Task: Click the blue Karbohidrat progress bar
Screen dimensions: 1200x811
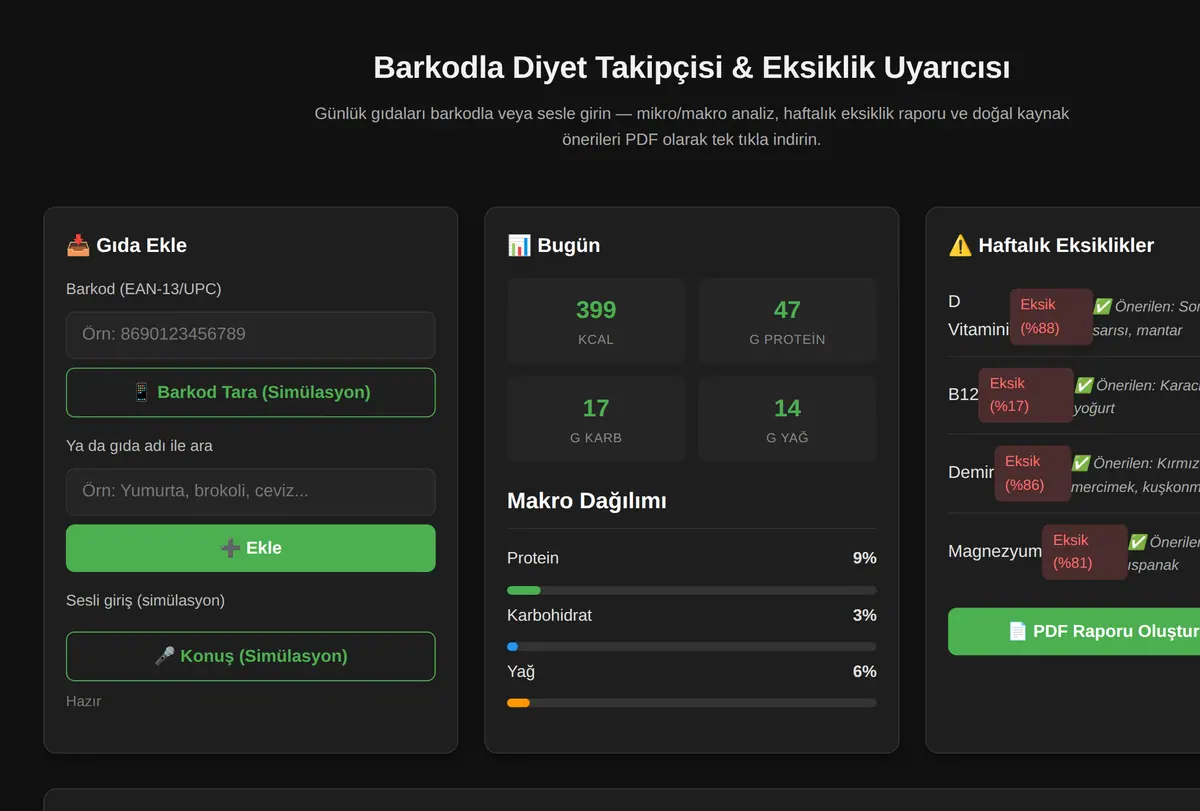Action: point(513,647)
